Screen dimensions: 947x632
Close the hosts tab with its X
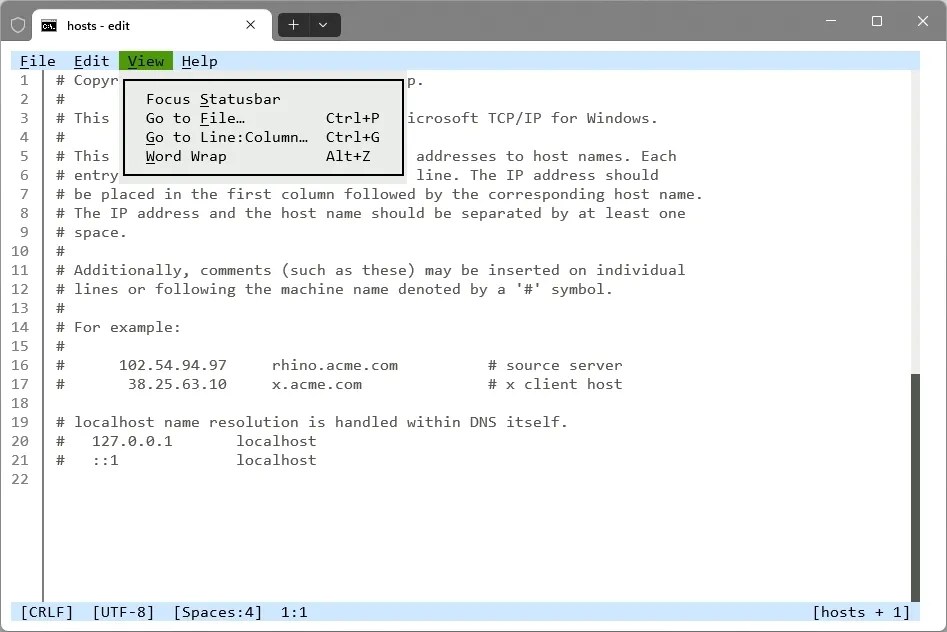click(x=251, y=25)
